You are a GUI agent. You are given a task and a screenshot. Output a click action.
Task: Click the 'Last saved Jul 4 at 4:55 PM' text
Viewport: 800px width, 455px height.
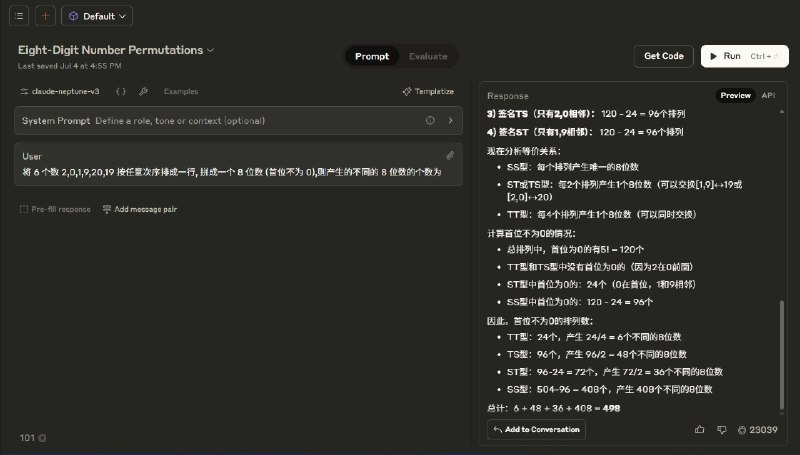tap(69, 66)
